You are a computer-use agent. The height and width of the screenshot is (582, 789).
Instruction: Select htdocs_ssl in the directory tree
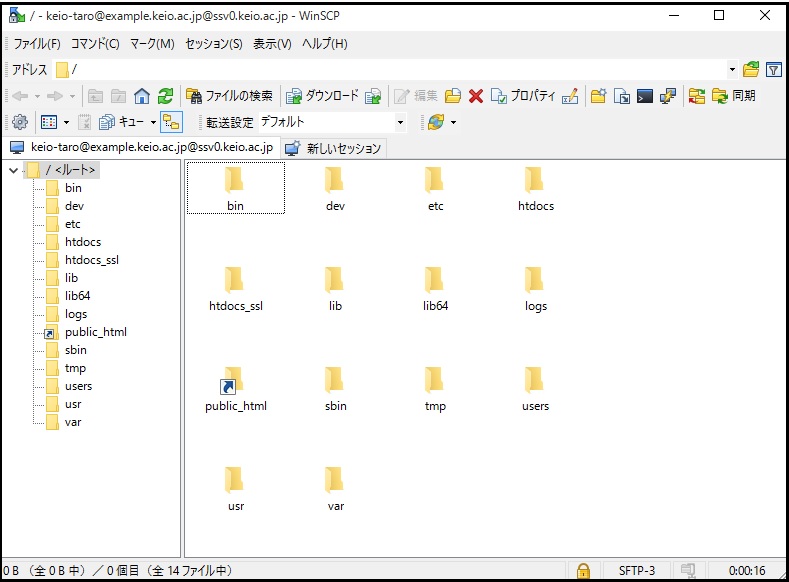point(91,260)
